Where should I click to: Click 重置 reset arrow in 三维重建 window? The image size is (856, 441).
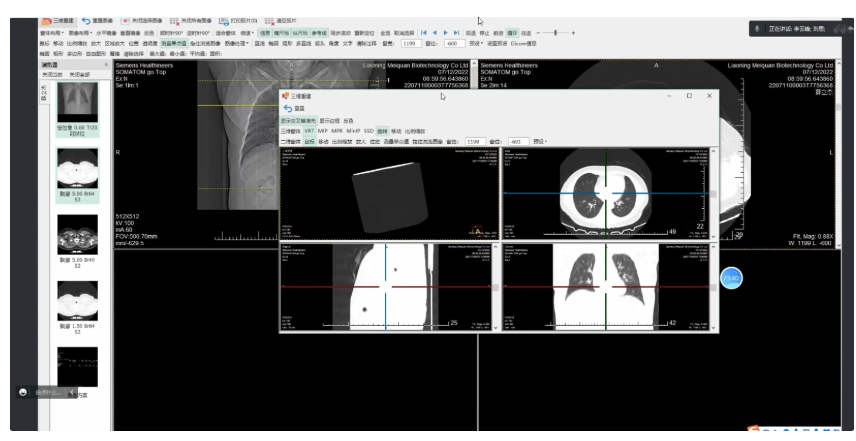pos(288,108)
